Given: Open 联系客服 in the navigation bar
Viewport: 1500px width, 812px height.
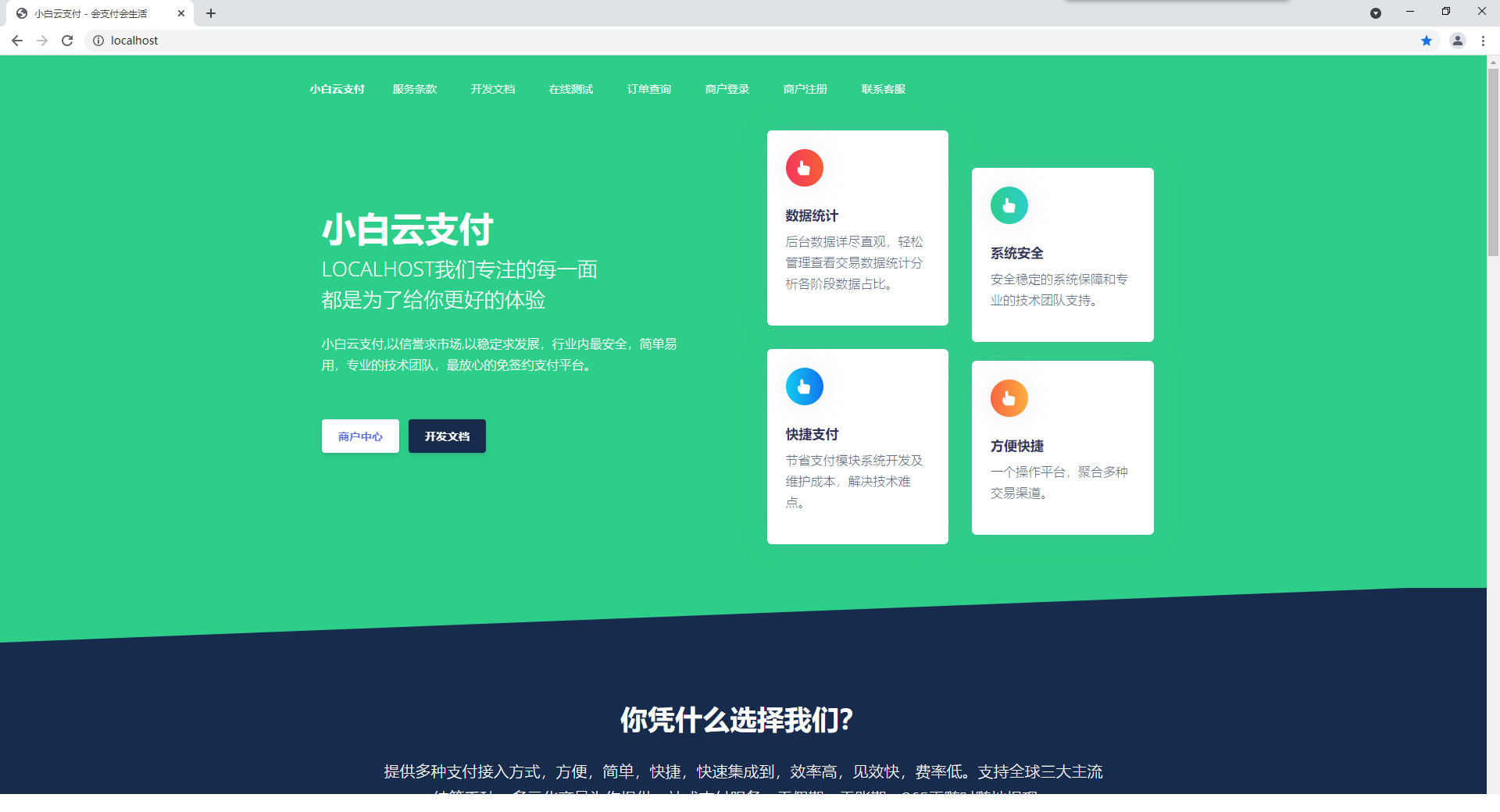Looking at the screenshot, I should pyautogui.click(x=884, y=89).
